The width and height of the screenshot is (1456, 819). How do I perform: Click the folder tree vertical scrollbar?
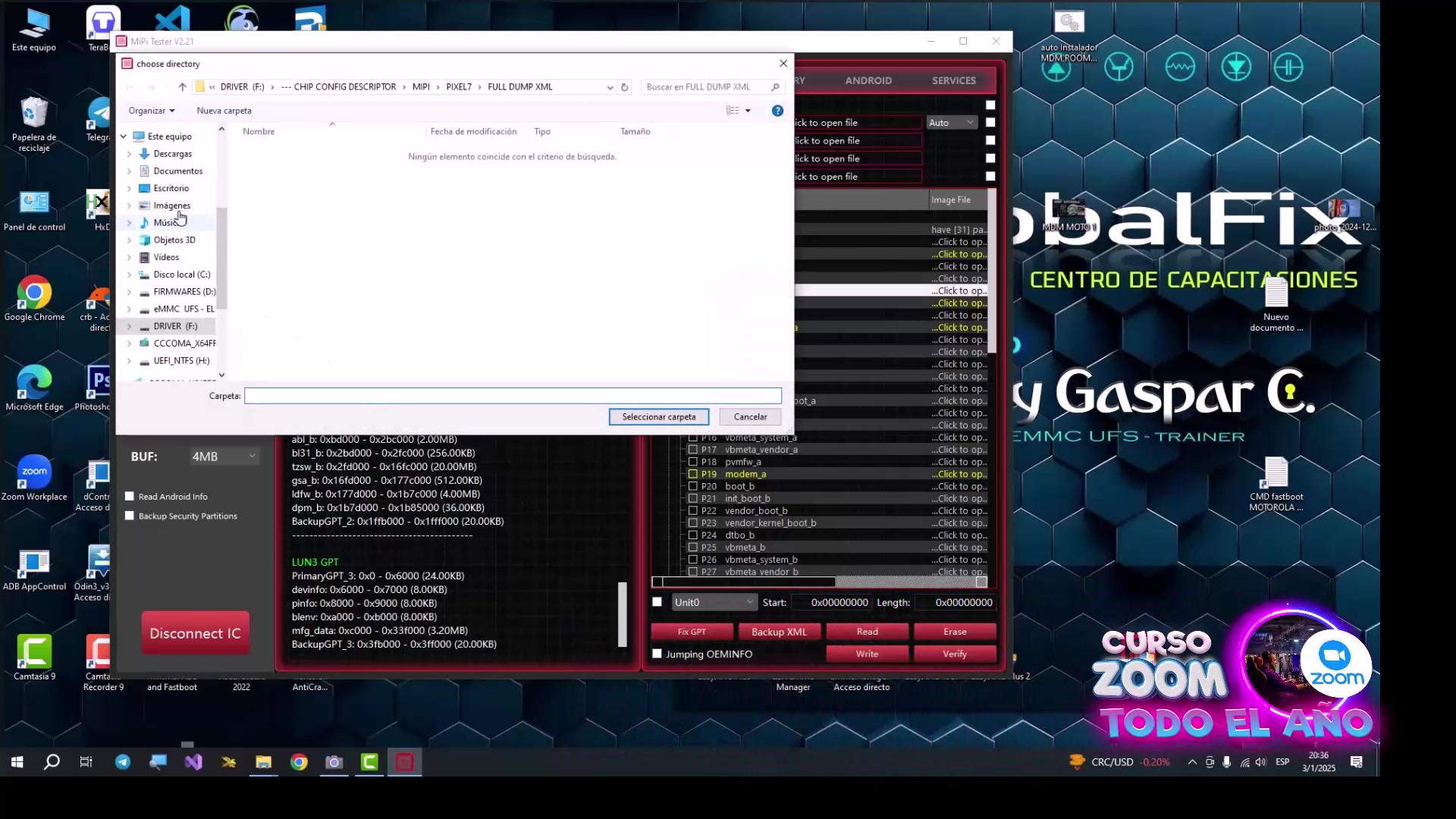tap(221, 258)
